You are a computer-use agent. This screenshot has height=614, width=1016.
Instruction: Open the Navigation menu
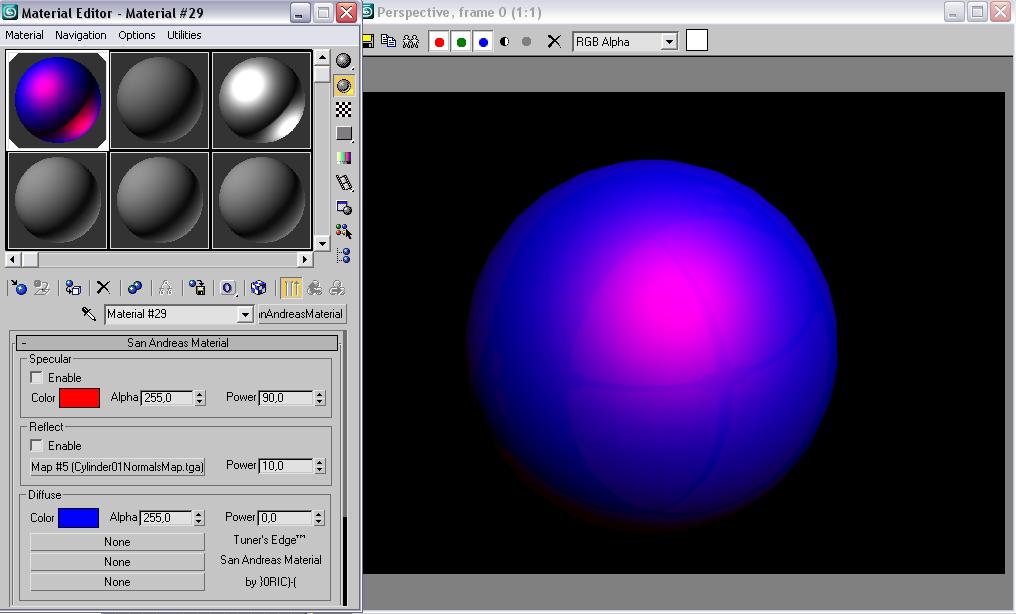click(80, 35)
